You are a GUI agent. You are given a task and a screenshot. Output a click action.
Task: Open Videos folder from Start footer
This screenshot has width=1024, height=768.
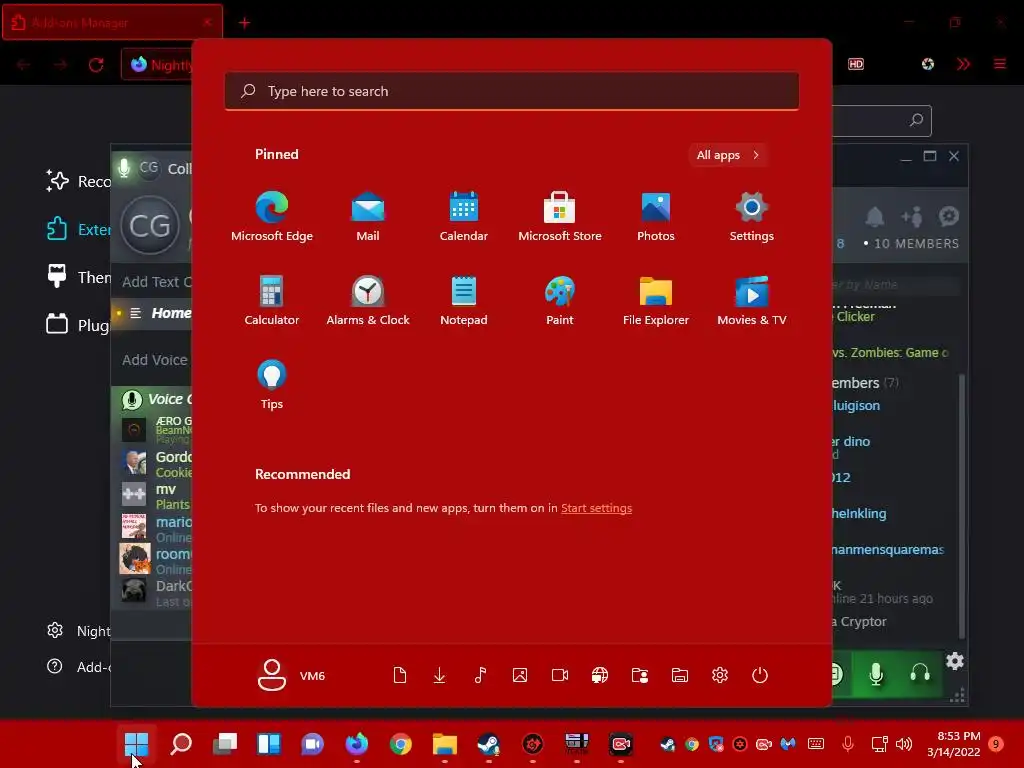click(x=560, y=675)
